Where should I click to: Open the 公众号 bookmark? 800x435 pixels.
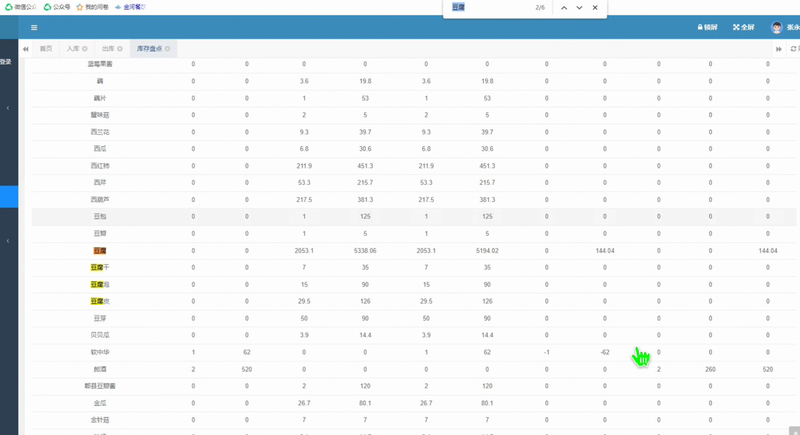tap(57, 7)
